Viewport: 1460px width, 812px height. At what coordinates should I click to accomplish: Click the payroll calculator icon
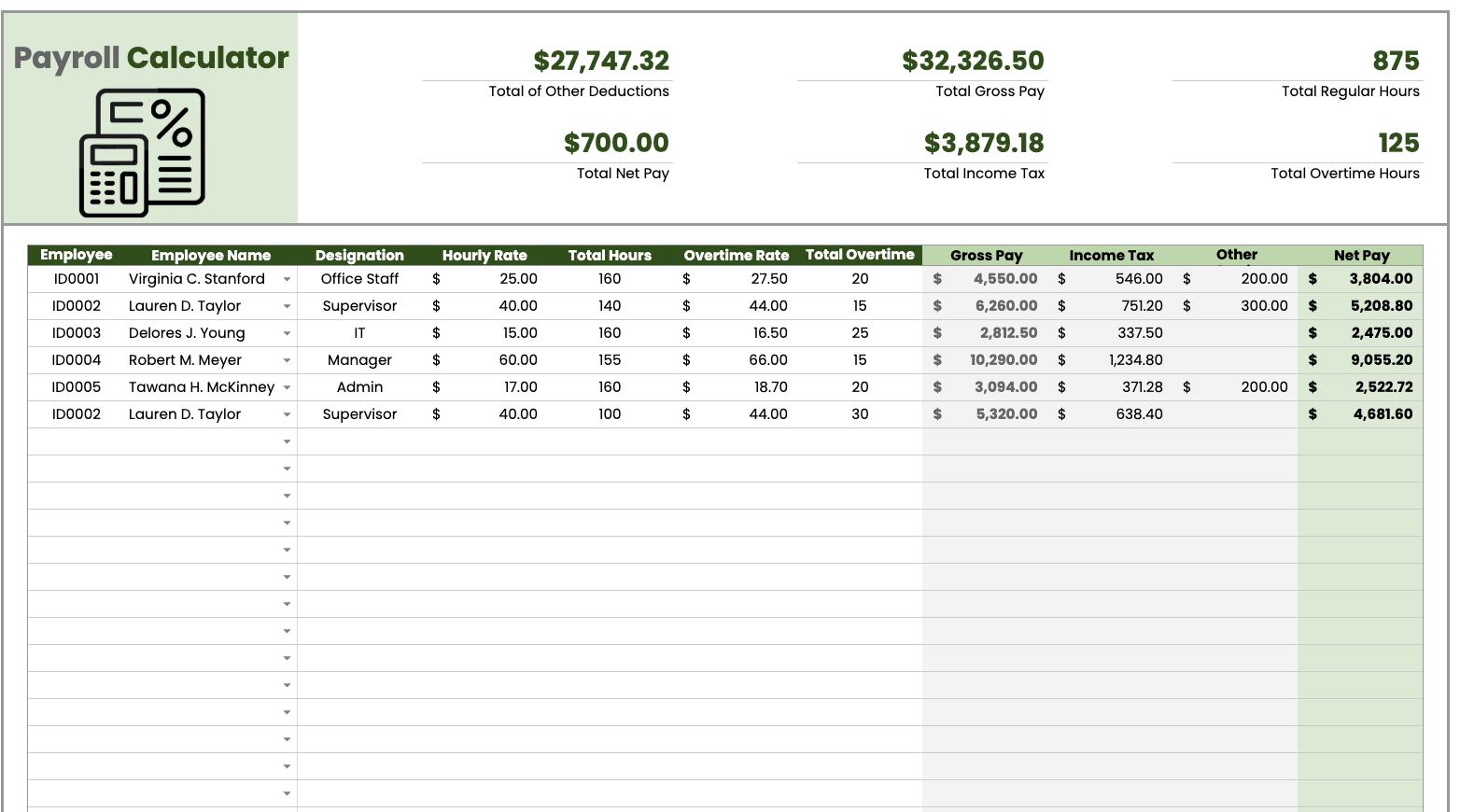142,153
